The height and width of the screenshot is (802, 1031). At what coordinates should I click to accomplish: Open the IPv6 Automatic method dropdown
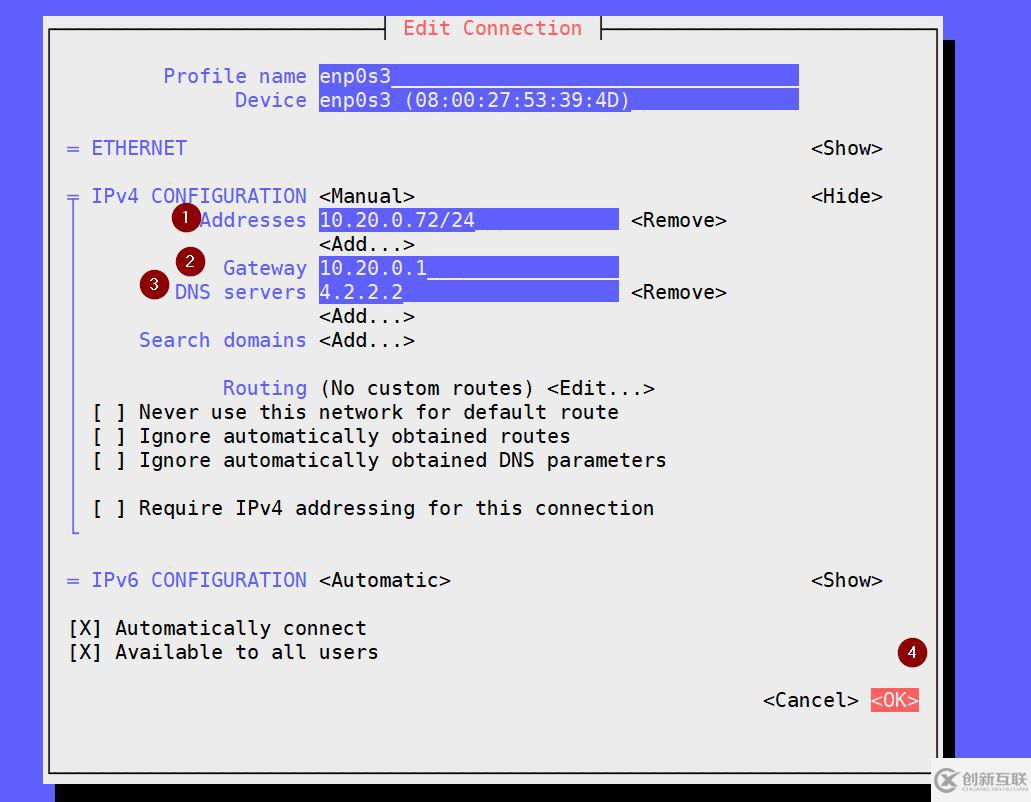pos(385,580)
